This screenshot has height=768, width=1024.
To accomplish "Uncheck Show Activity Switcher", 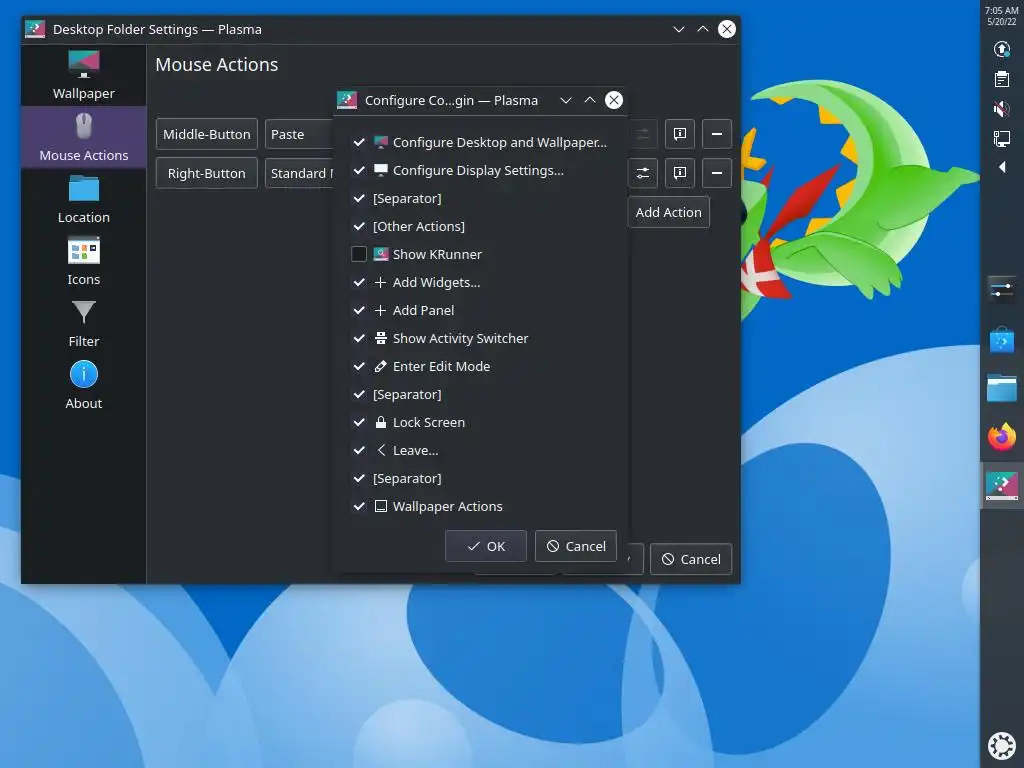I will point(359,338).
